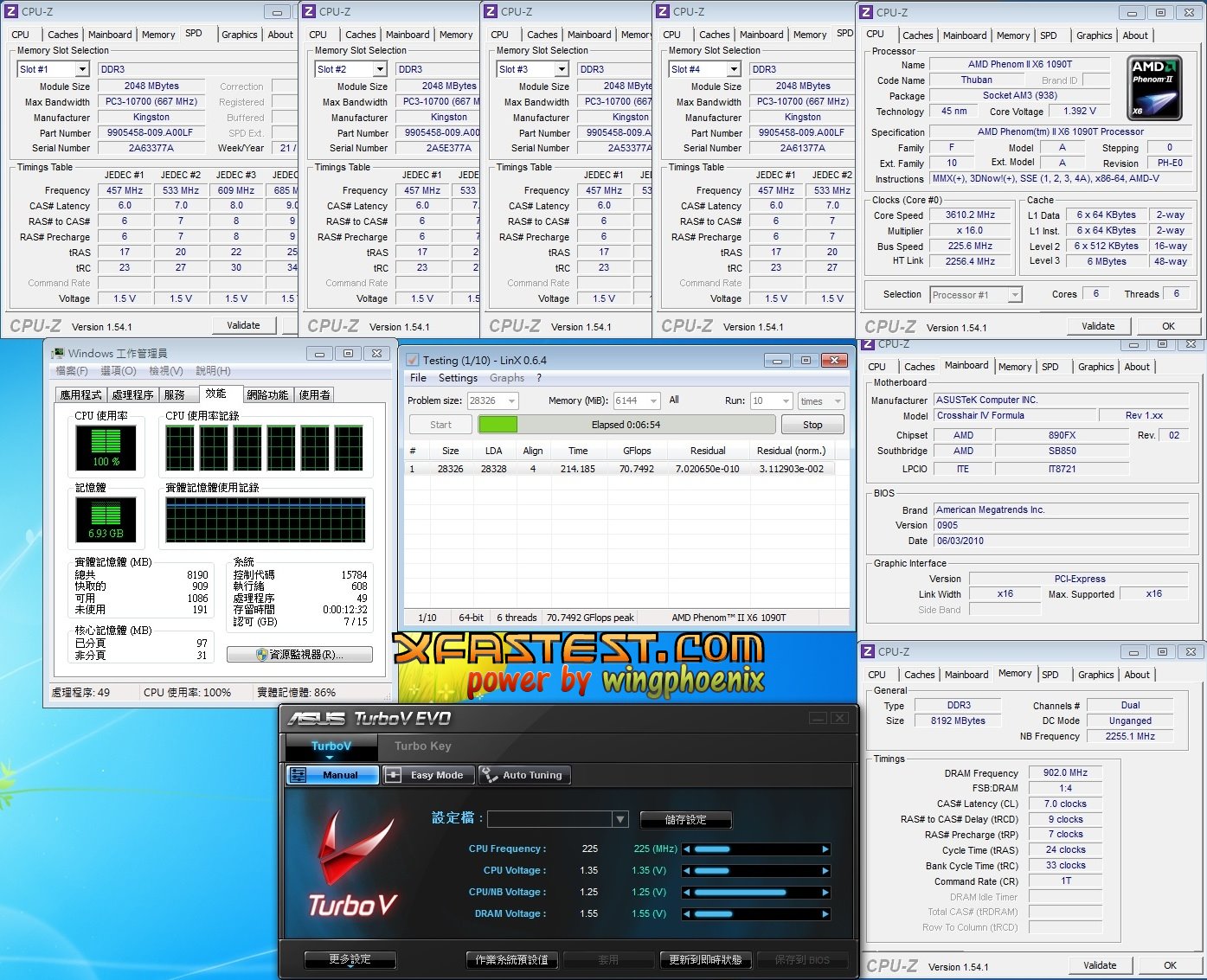Image resolution: width=1207 pixels, height=980 pixels.
Task: Expand 更多設定 in TurboV EVO
Action: [x=350, y=959]
